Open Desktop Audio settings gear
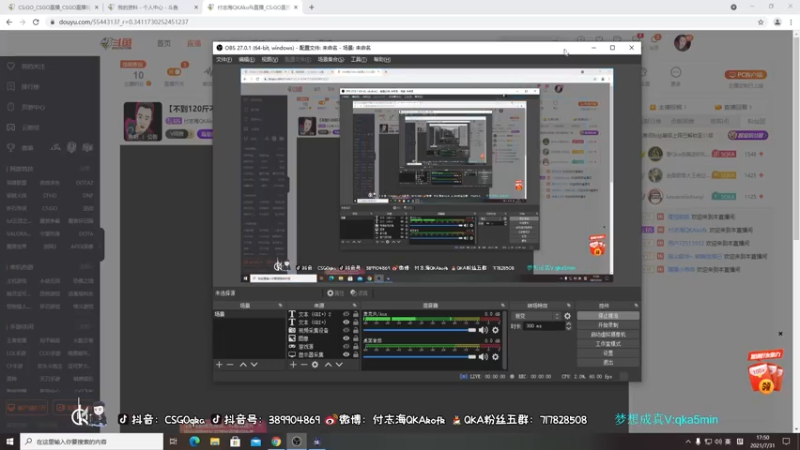 pos(495,357)
